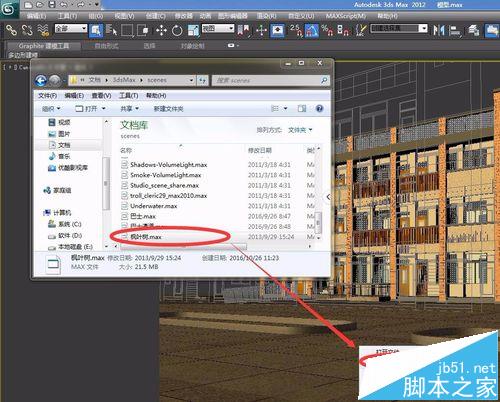
Task: Click Use Pivot Point Center icon
Action: pyautogui.click(x=244, y=31)
